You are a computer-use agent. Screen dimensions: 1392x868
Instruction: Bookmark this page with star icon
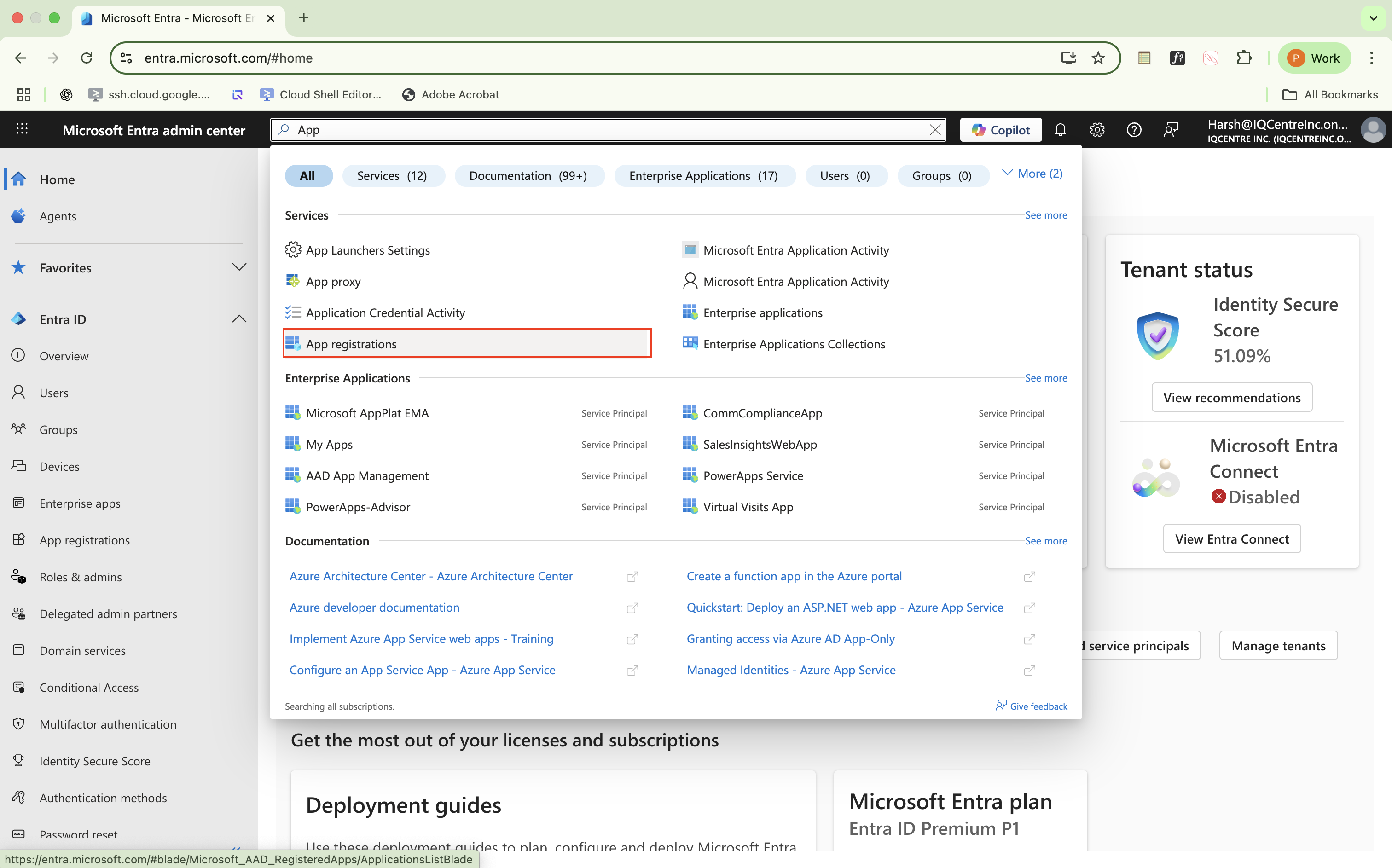(1098, 58)
